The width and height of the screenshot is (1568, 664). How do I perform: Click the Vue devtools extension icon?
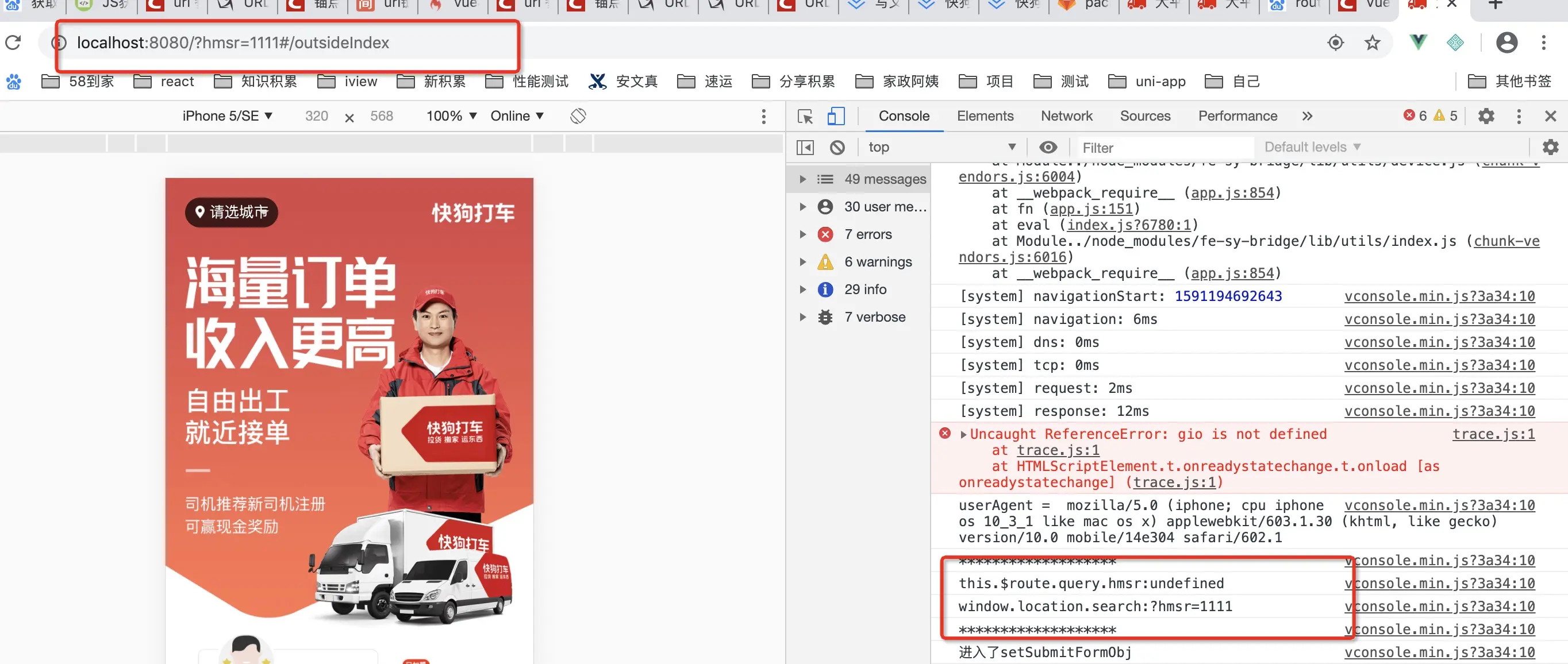(x=1417, y=43)
